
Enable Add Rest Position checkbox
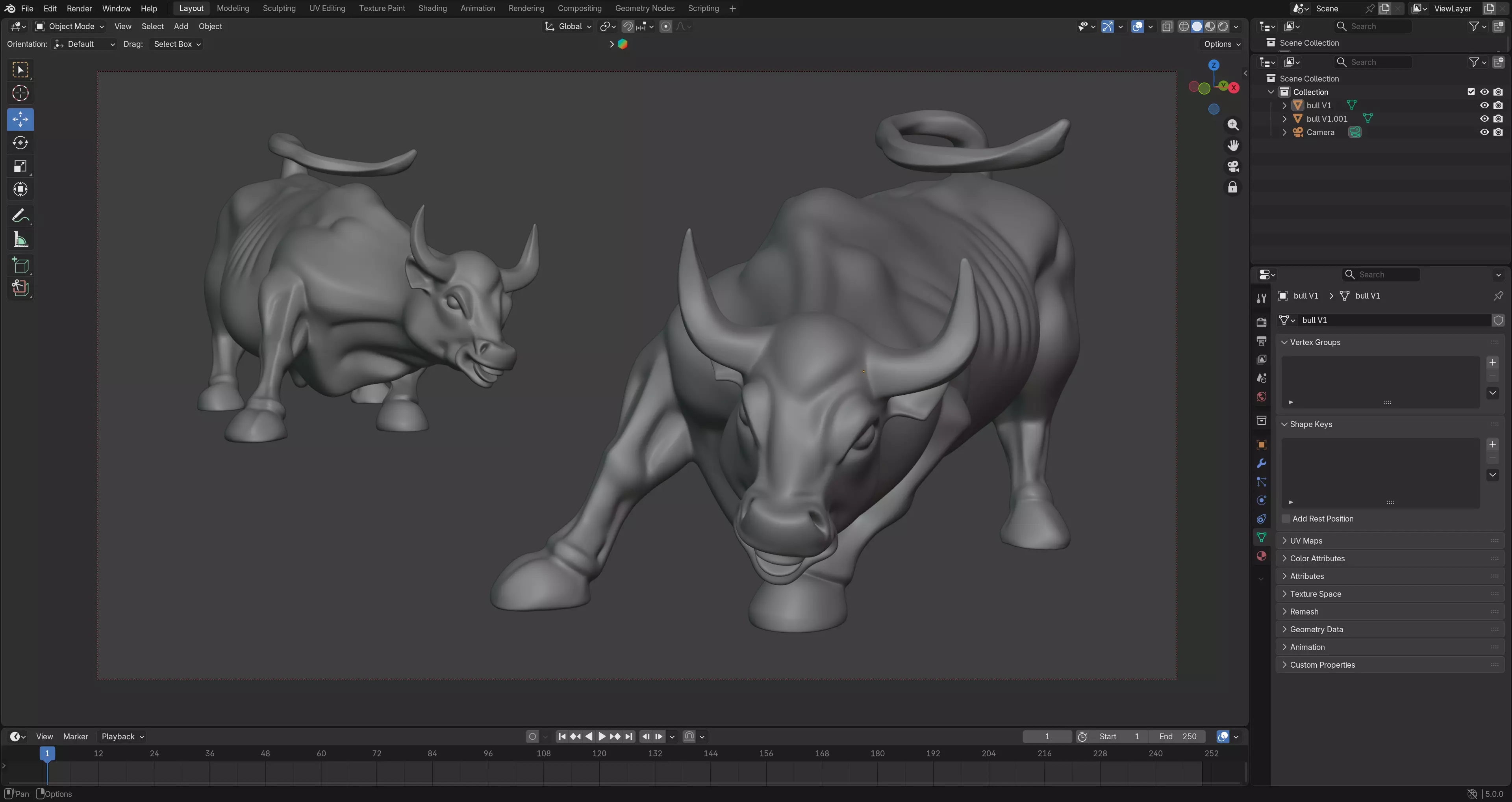(x=1286, y=519)
